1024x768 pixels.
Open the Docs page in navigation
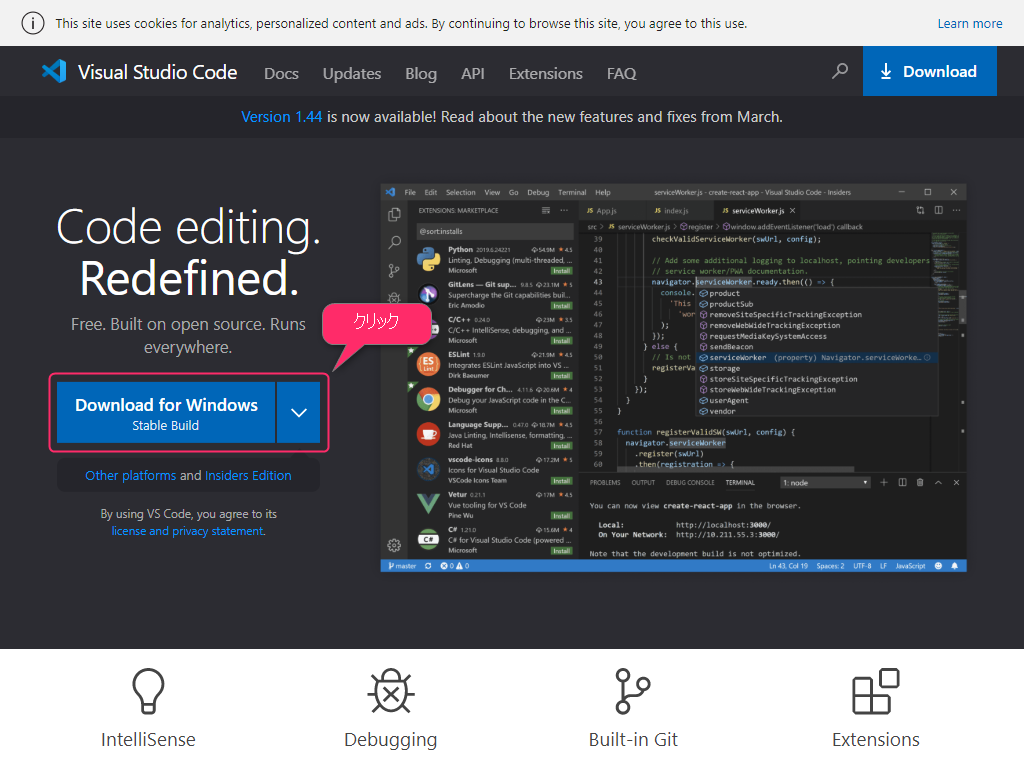click(x=281, y=73)
